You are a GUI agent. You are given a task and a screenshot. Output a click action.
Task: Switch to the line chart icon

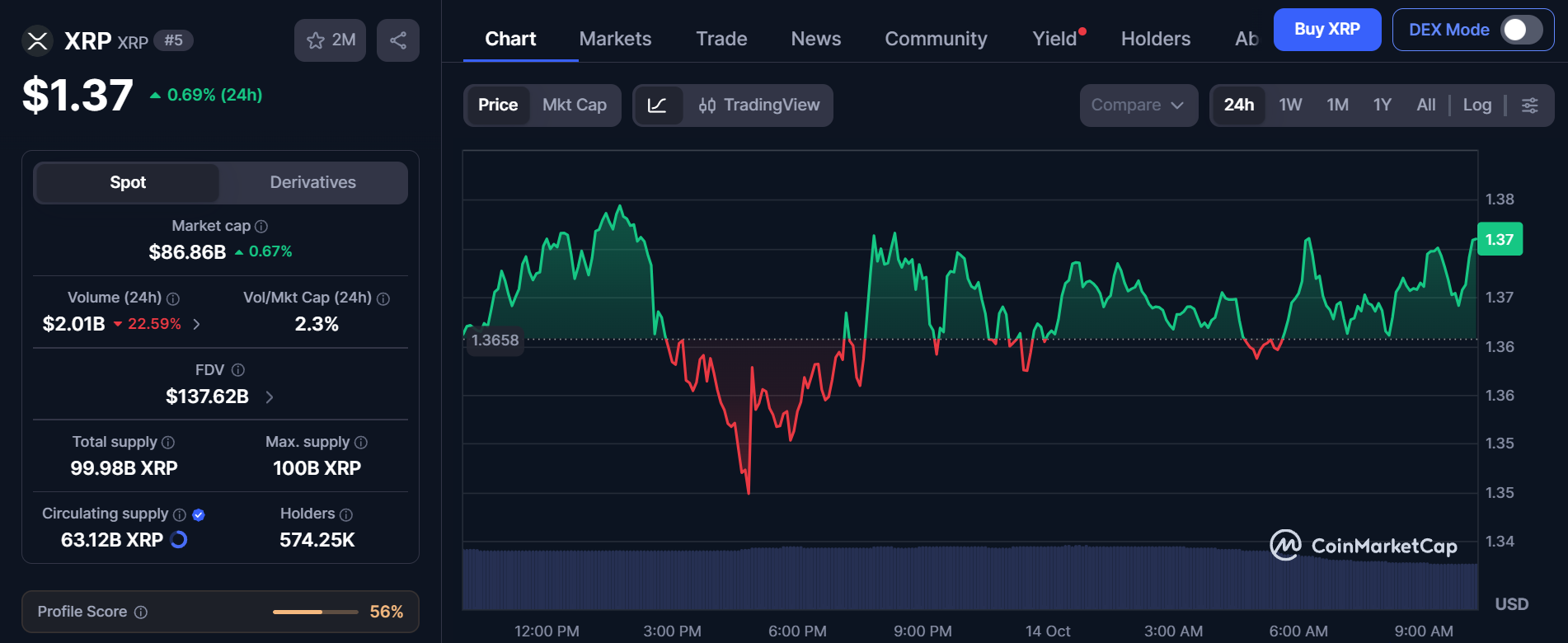coord(658,106)
